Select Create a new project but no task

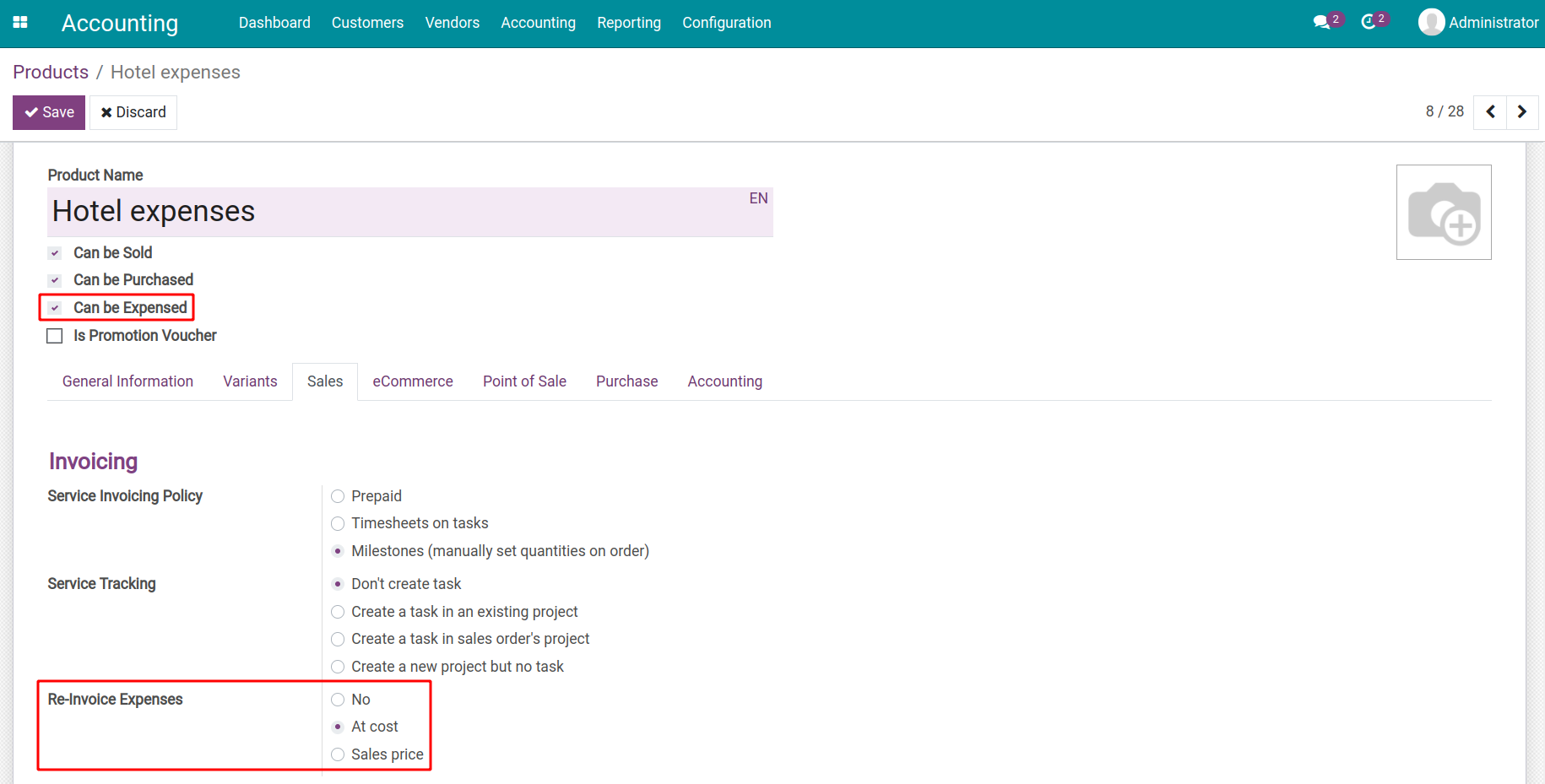click(x=338, y=667)
